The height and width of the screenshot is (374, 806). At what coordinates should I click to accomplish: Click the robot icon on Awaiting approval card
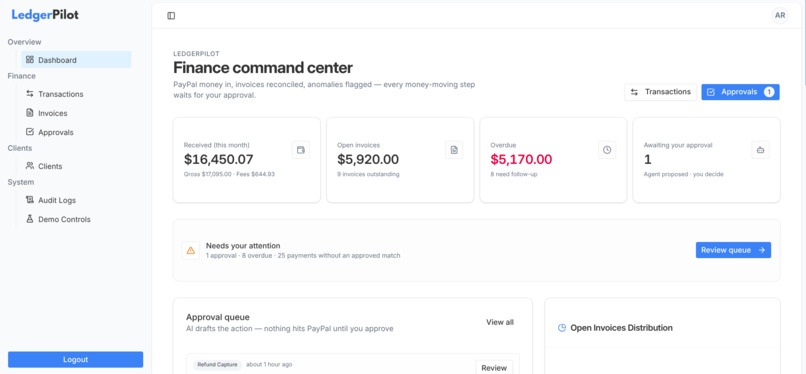(x=760, y=150)
